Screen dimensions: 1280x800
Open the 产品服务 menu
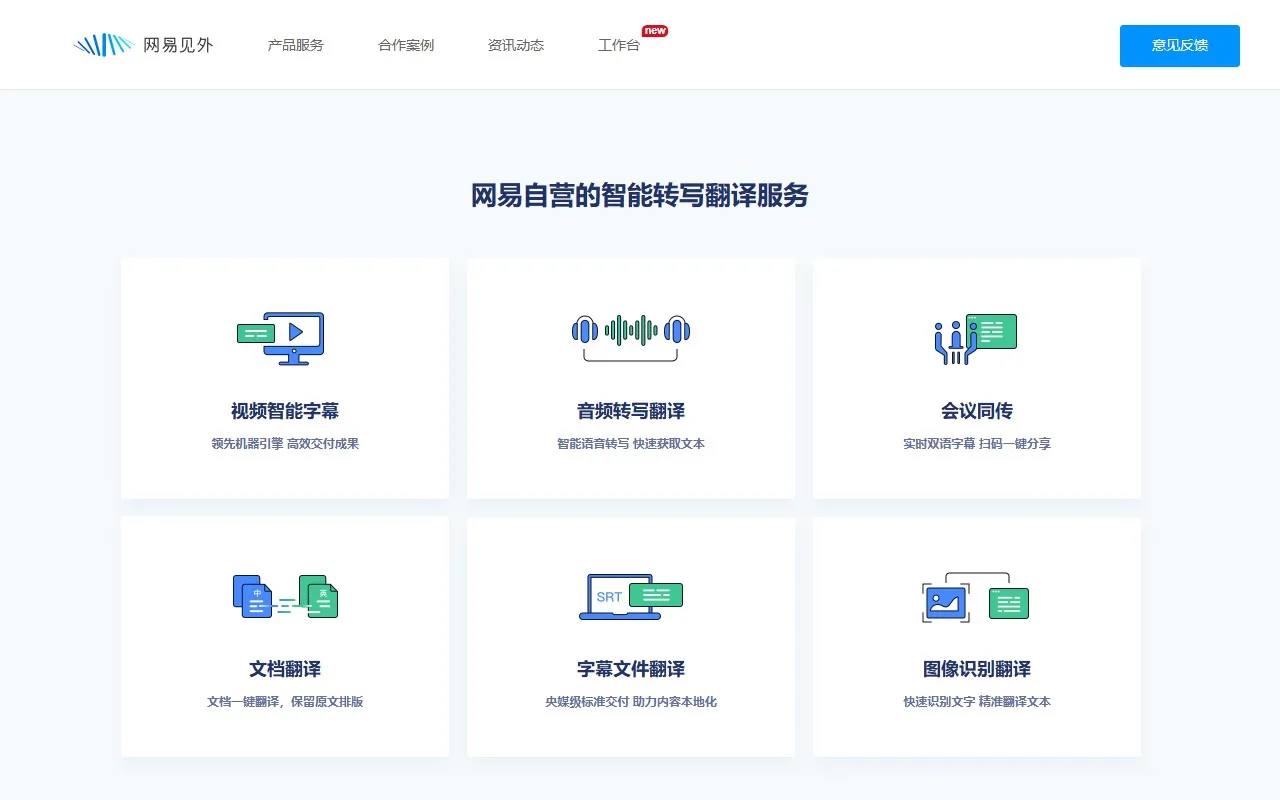[x=295, y=45]
